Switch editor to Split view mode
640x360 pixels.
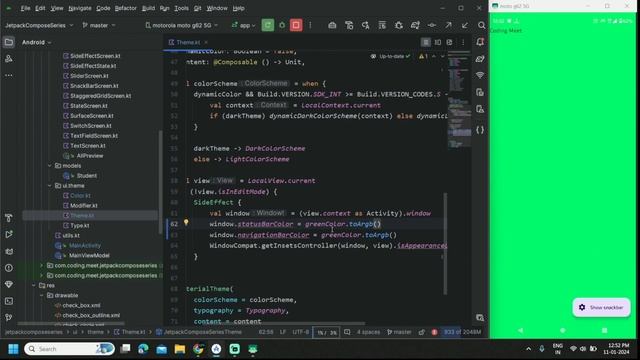[x=438, y=42]
